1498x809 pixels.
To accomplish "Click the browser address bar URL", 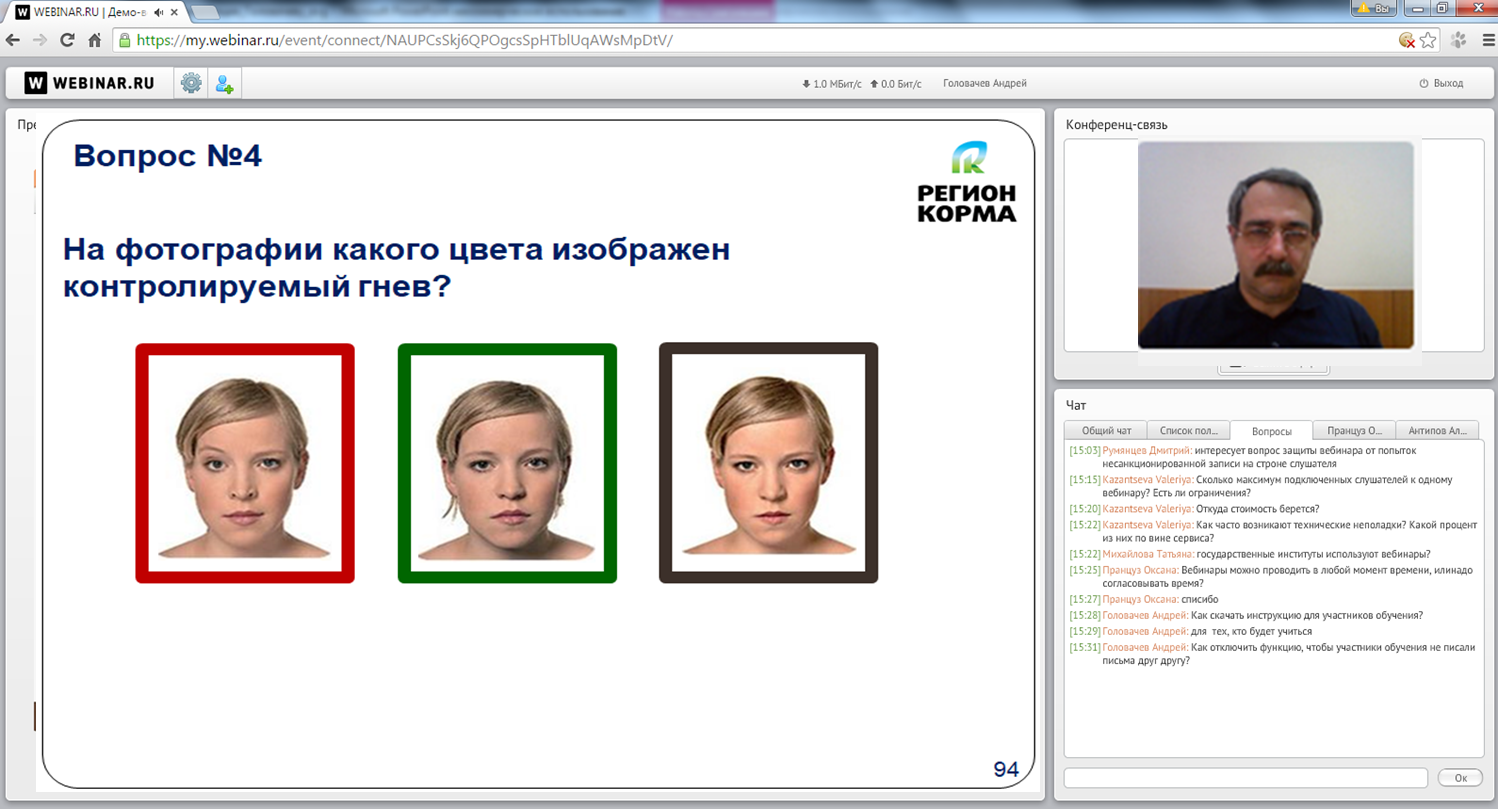I will (404, 40).
